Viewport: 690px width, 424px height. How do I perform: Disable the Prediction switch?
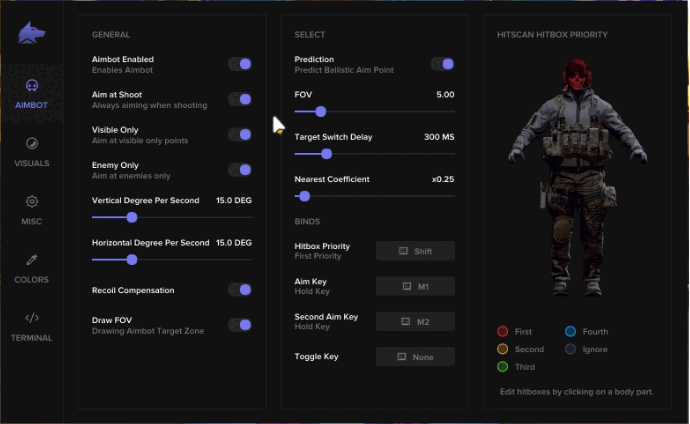(443, 64)
